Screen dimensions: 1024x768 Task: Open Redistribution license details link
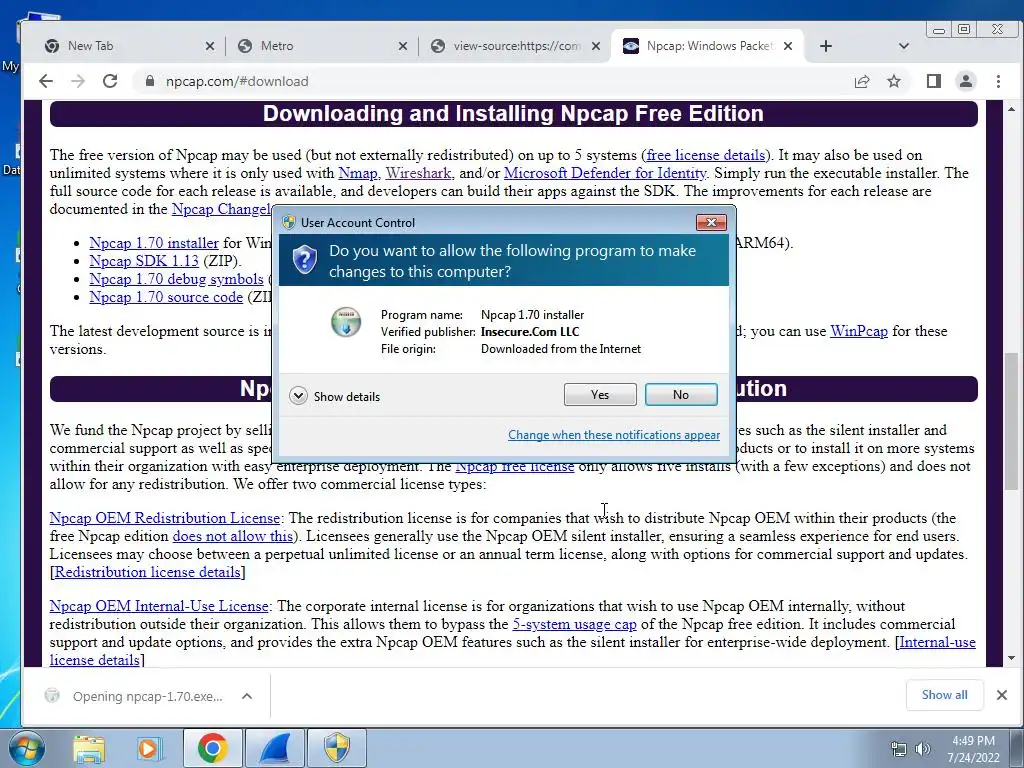(x=148, y=572)
